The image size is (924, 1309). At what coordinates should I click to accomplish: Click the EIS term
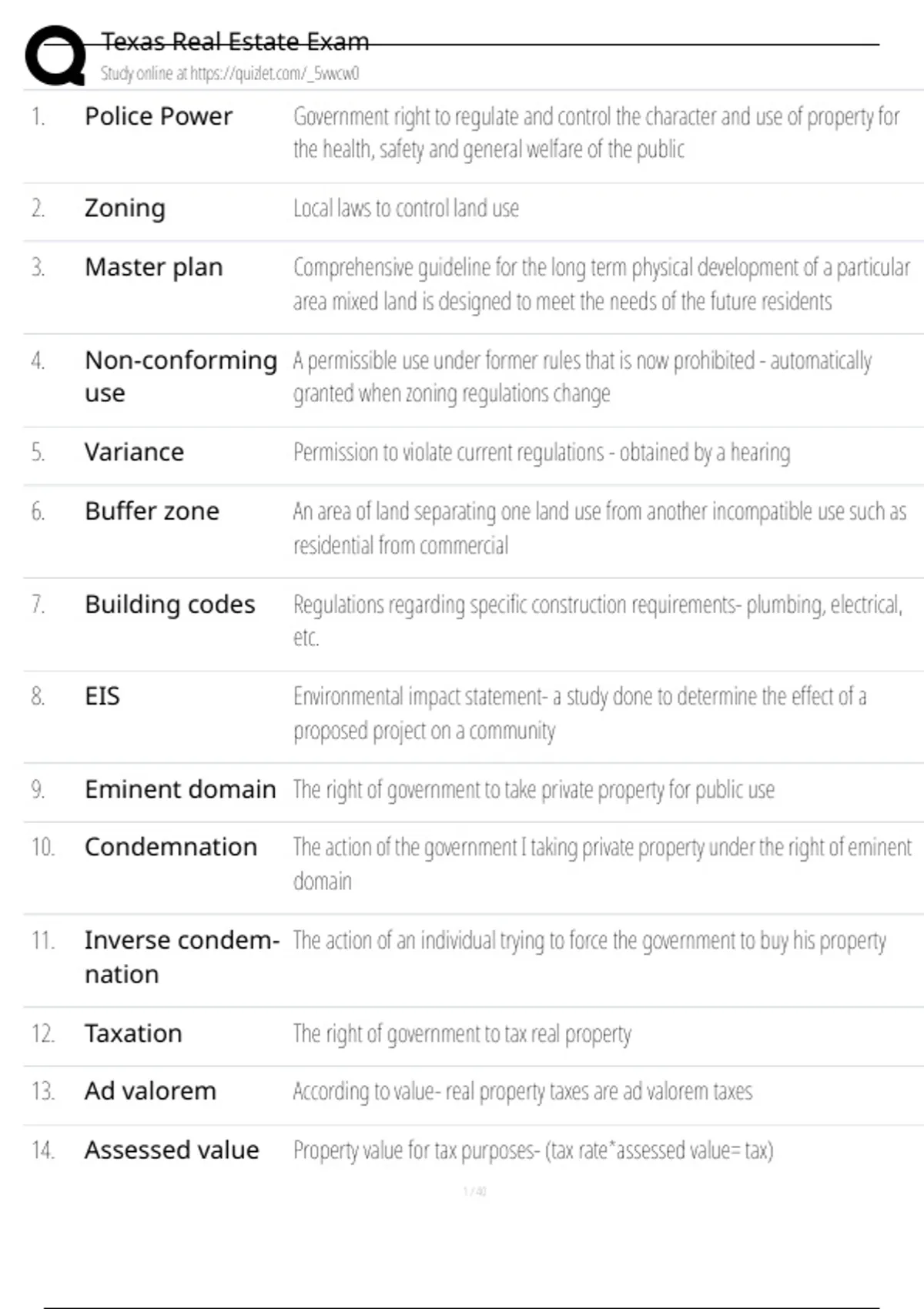[x=102, y=697]
